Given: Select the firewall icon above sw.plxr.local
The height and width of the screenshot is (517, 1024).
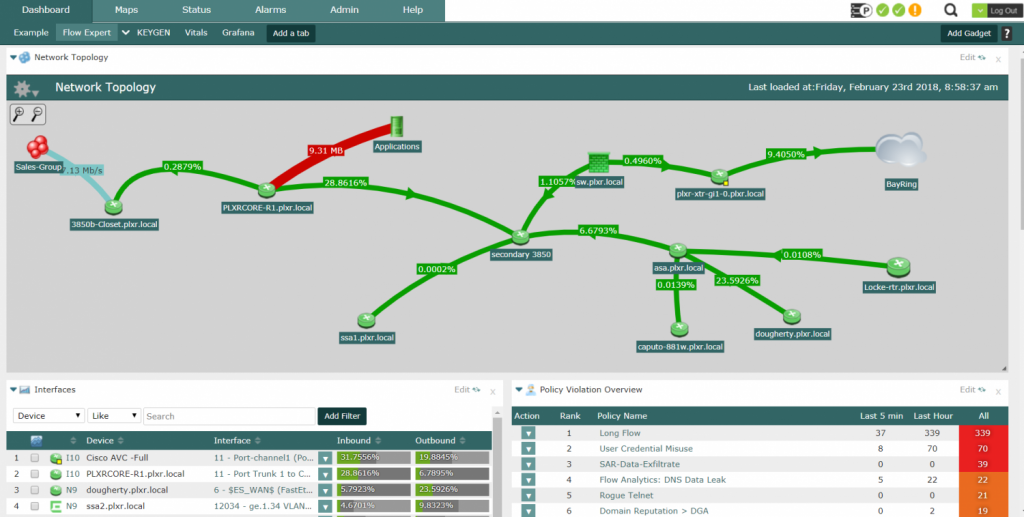Looking at the screenshot, I should [599, 162].
